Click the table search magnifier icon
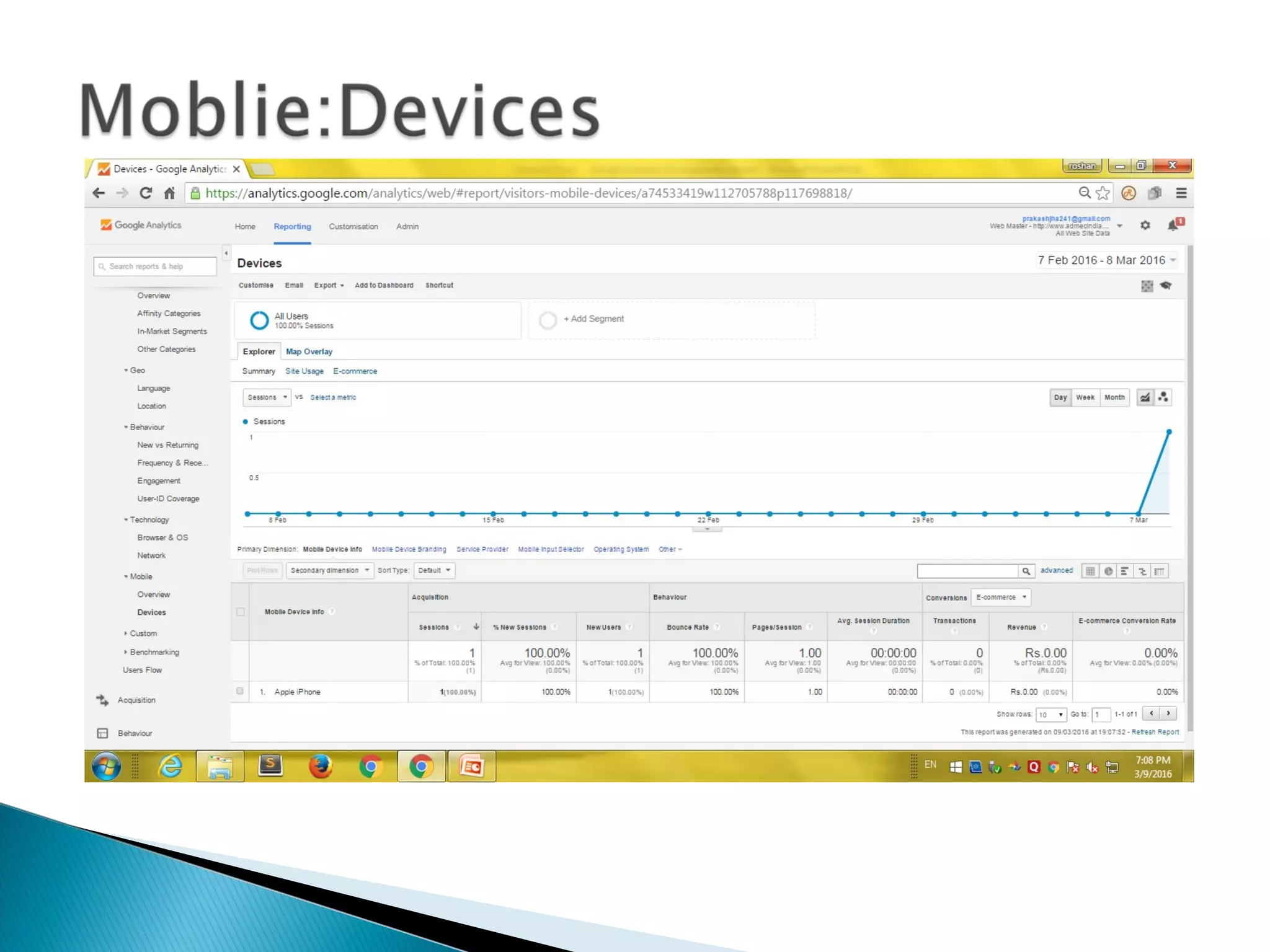 pyautogui.click(x=1026, y=571)
